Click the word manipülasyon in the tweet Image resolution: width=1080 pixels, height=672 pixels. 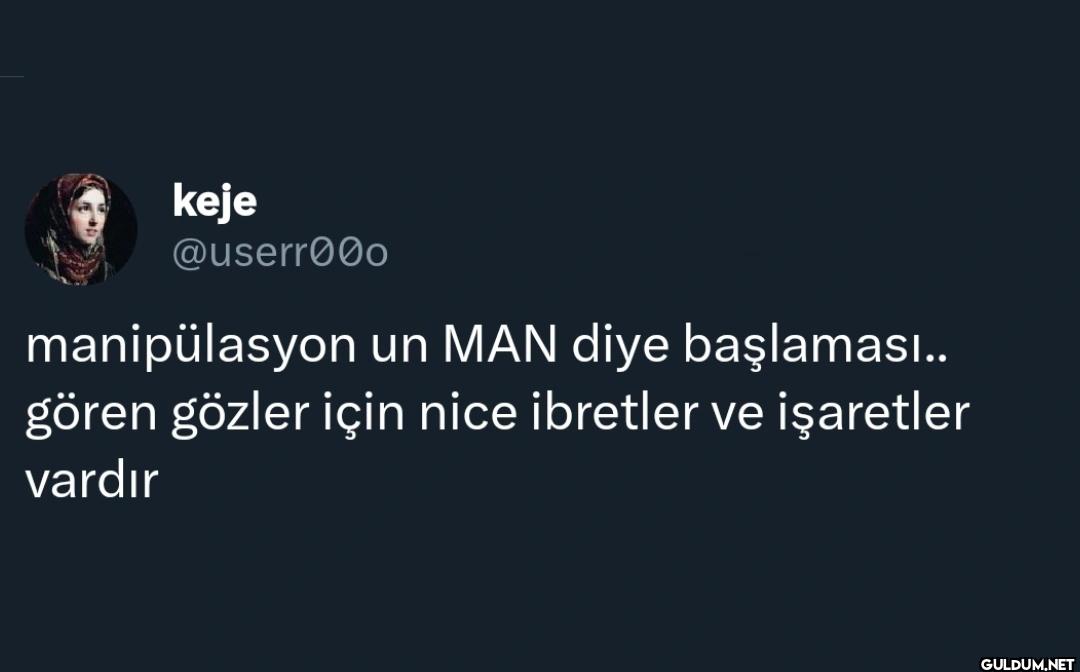pos(190,346)
